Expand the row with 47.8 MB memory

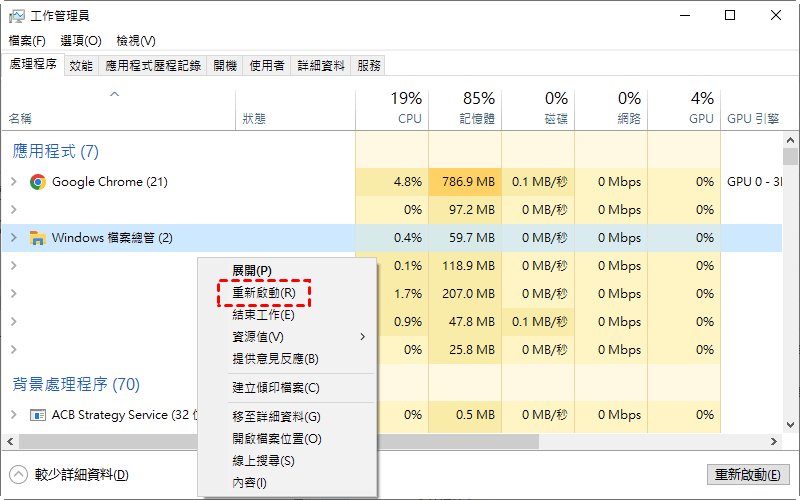click(x=14, y=322)
